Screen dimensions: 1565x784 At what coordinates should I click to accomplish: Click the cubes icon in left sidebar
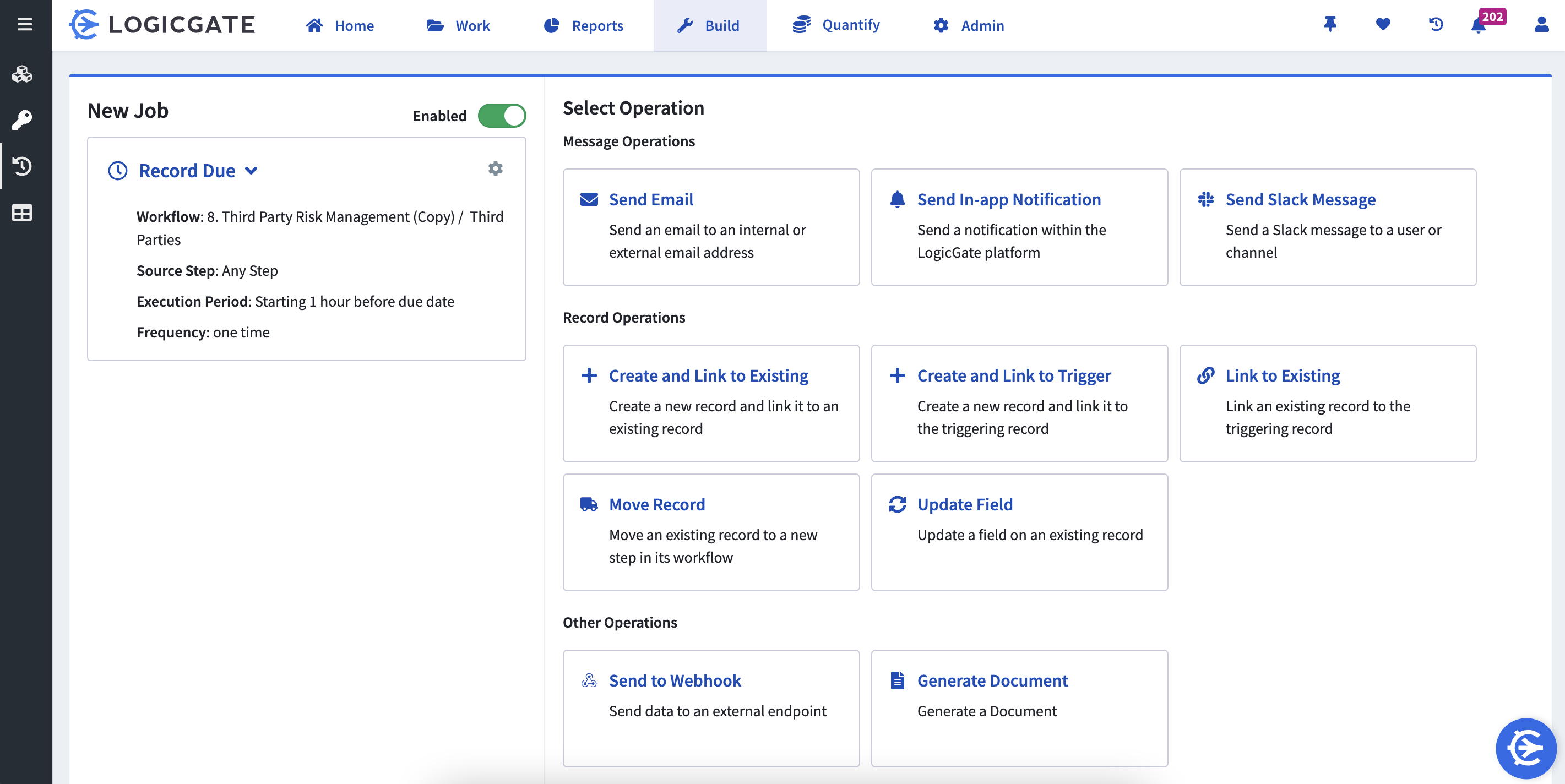23,74
